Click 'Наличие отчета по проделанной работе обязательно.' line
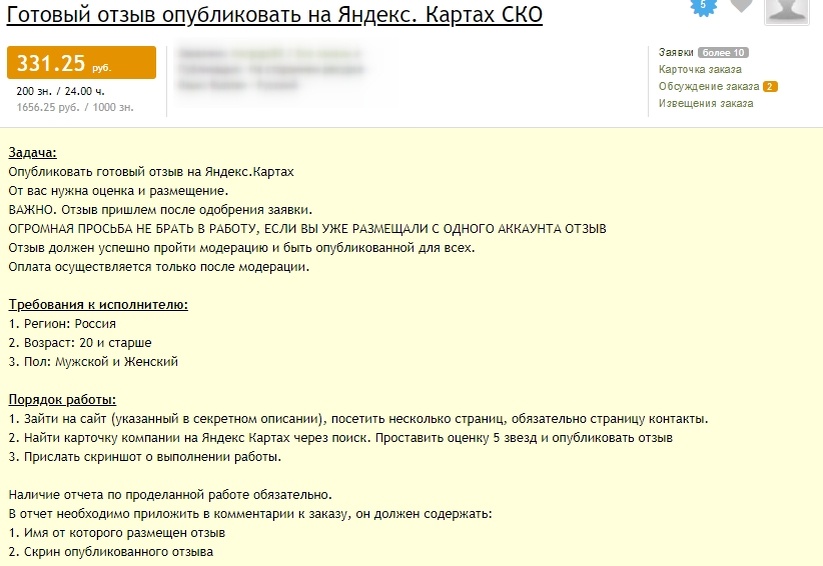The height and width of the screenshot is (566, 823). [x=171, y=495]
